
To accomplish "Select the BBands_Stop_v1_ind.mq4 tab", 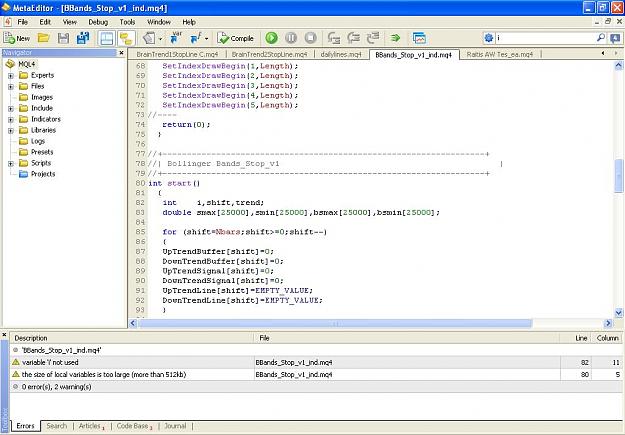I will 414,55.
